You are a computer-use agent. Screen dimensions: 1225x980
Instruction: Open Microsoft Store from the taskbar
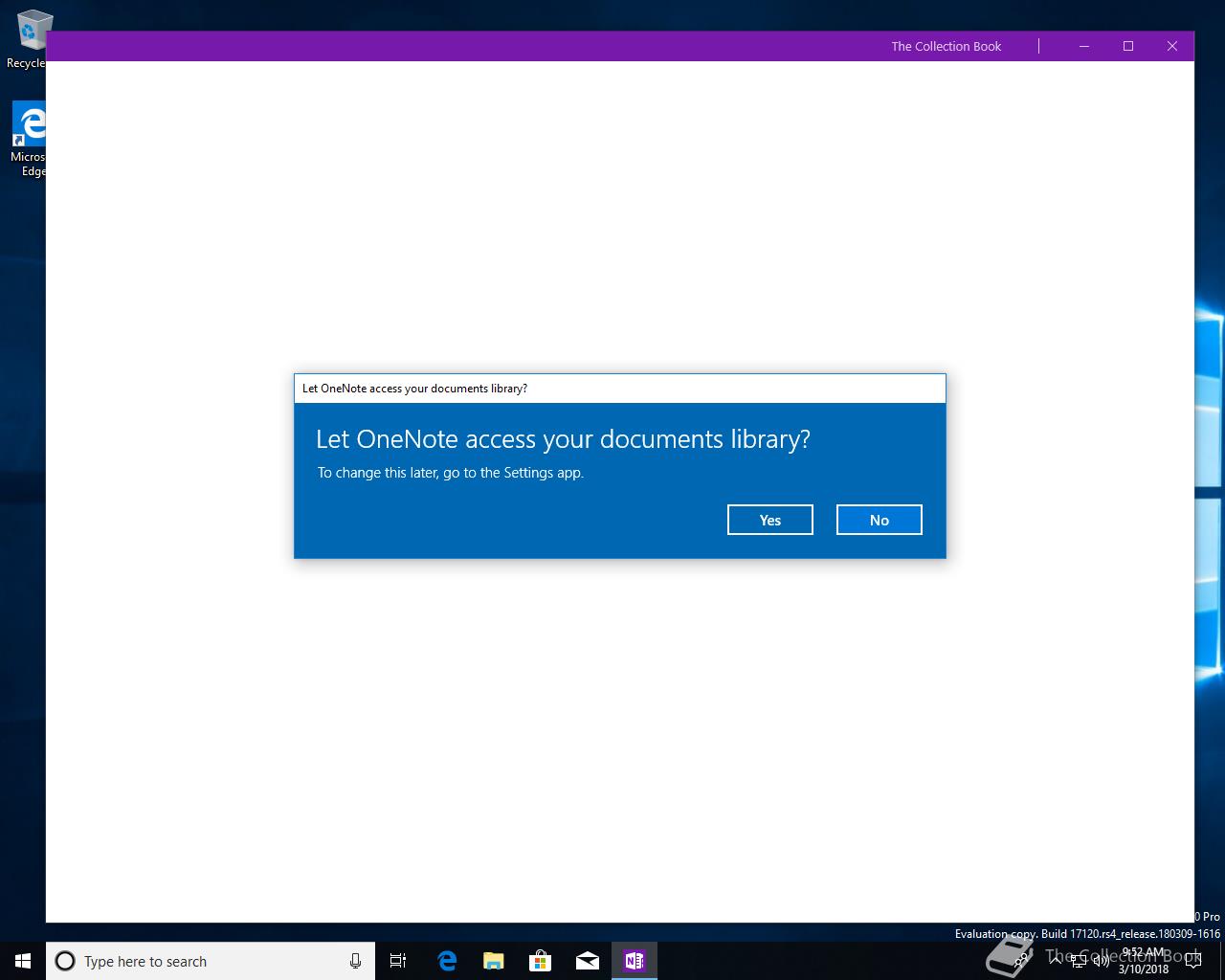(541, 961)
